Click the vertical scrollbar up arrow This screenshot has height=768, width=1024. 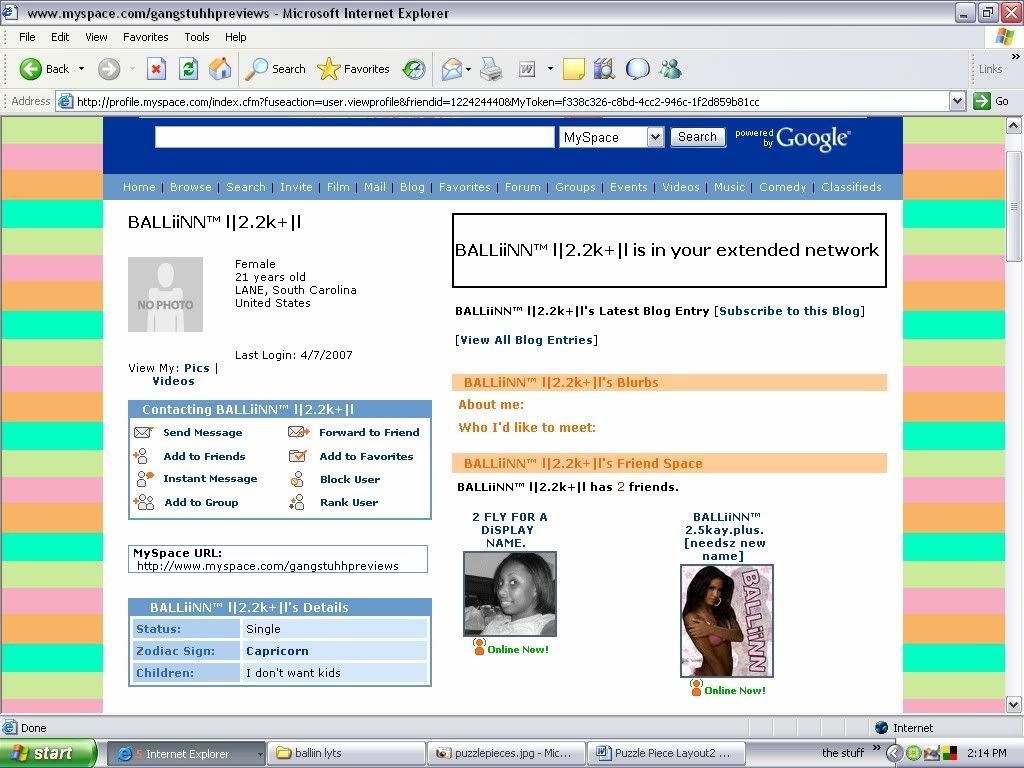[1013, 125]
